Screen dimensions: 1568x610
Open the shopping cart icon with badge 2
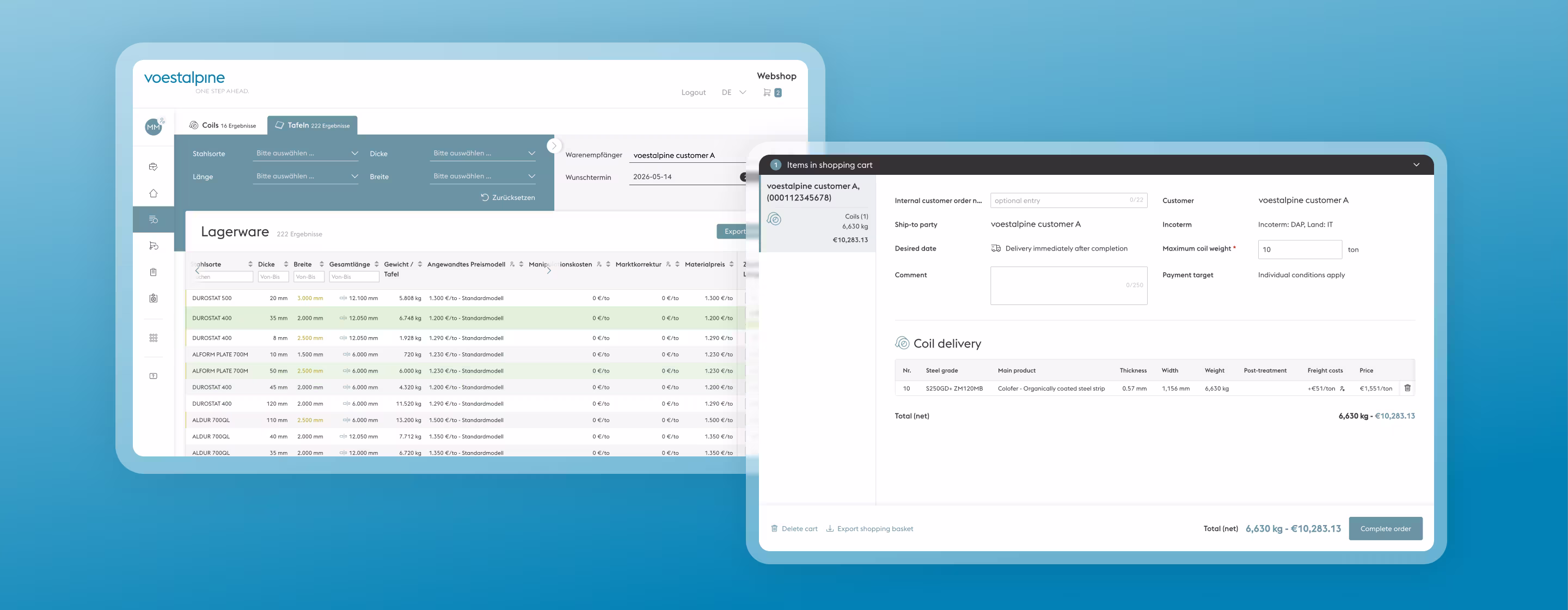pos(772,93)
